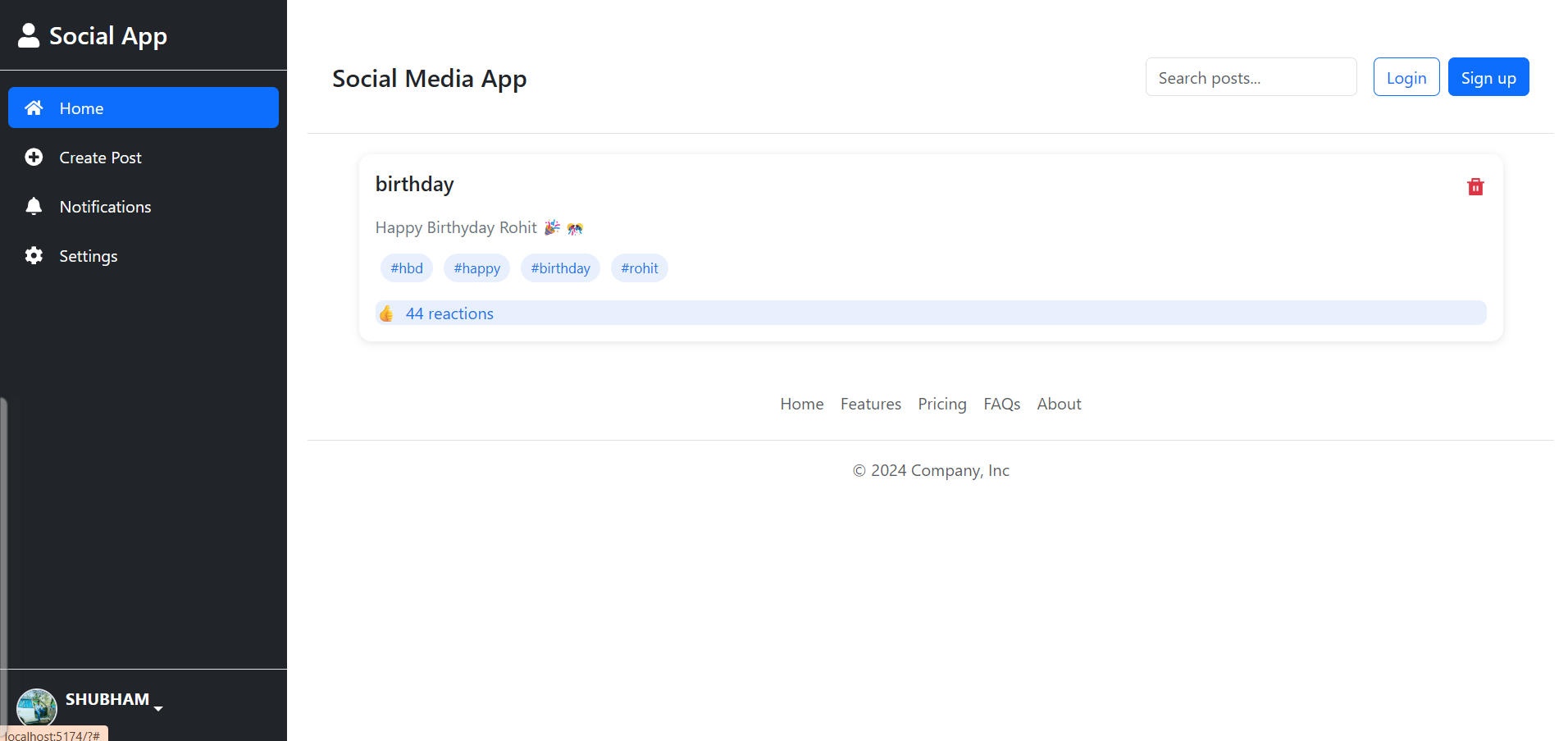Click the Create Post plus icon

pos(34,157)
